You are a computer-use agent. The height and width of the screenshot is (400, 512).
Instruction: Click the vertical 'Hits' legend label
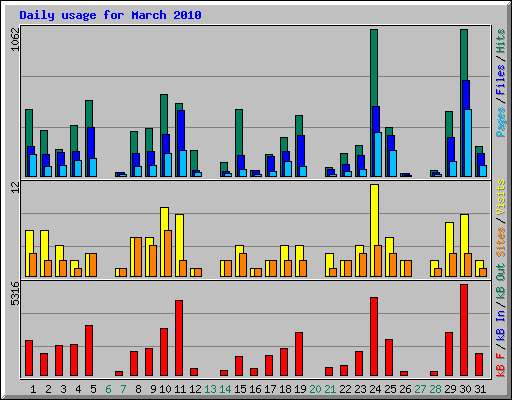[x=501, y=41]
